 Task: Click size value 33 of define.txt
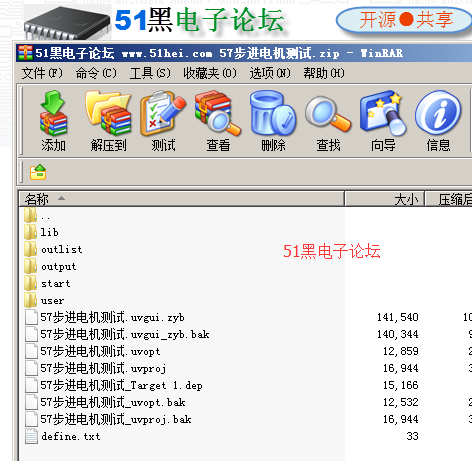(x=412, y=436)
